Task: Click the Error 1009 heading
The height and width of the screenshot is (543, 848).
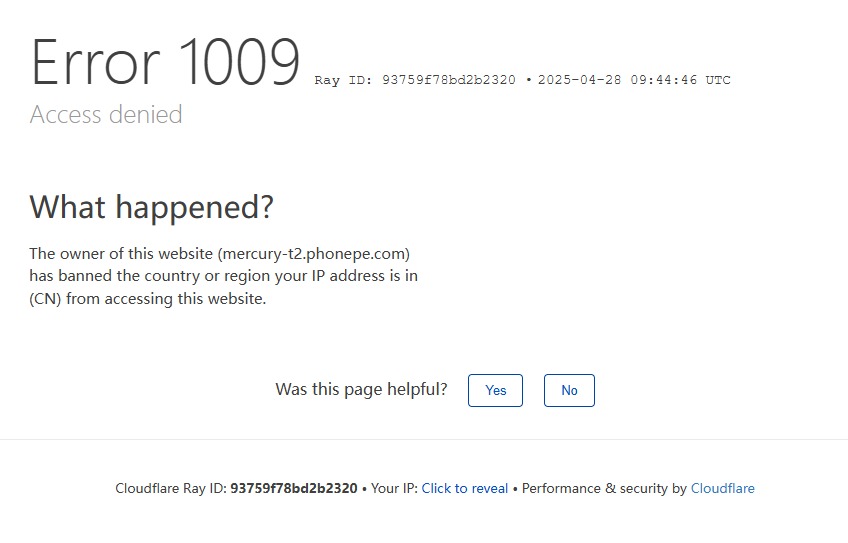Action: (x=165, y=63)
